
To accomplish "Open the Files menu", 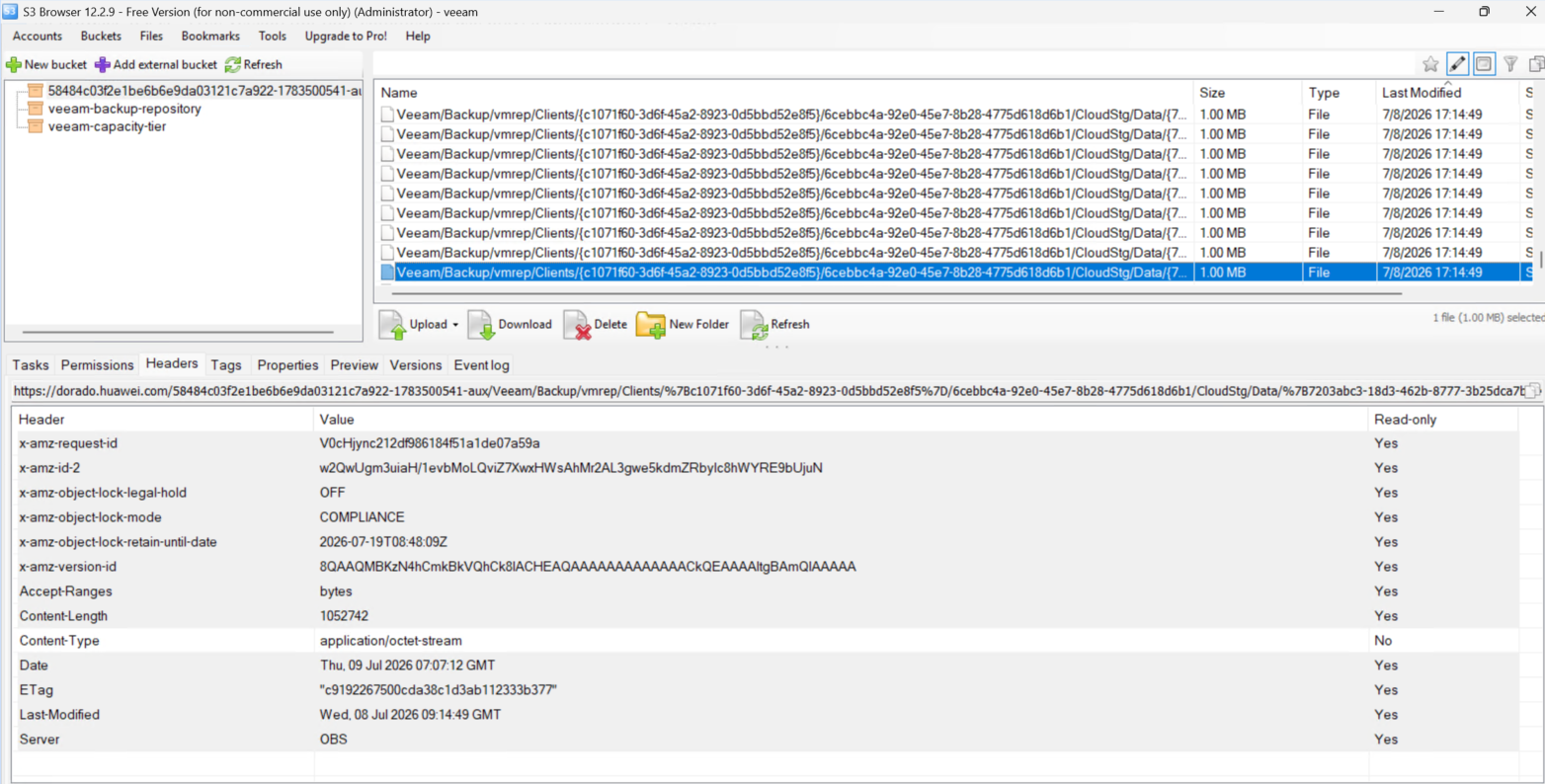I will pyautogui.click(x=151, y=37).
